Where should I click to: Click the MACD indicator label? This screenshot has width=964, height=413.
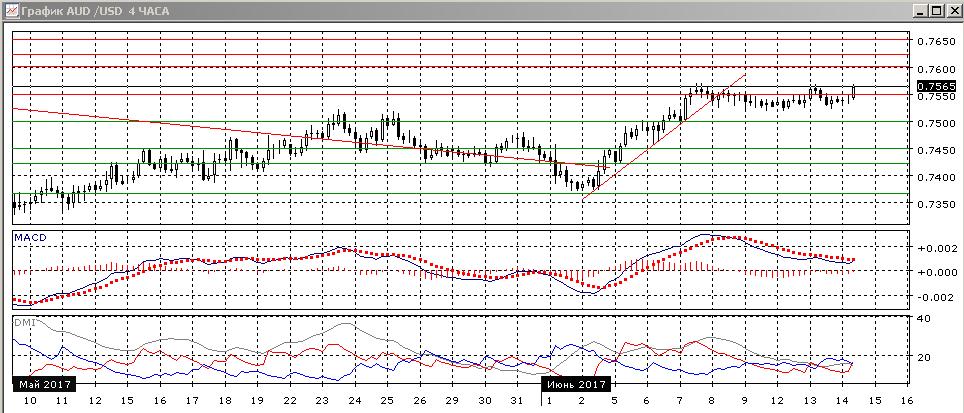point(30,237)
